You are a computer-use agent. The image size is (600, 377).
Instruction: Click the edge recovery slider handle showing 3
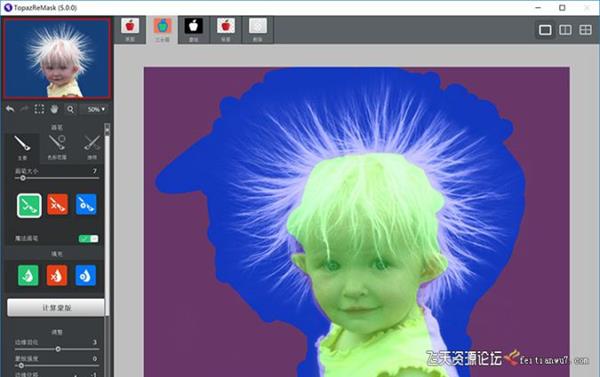point(58,349)
